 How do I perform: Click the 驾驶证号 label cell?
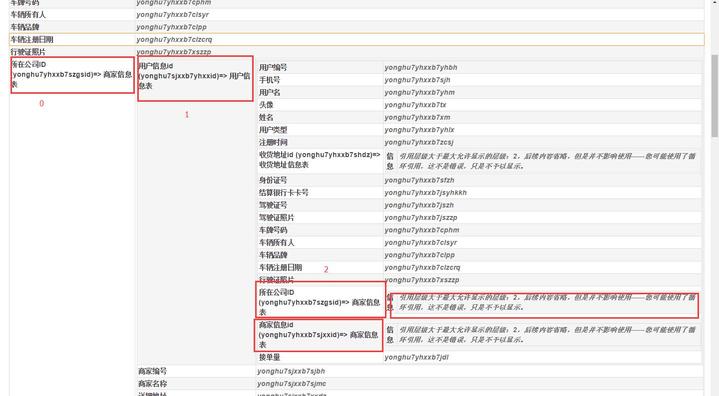pos(273,205)
